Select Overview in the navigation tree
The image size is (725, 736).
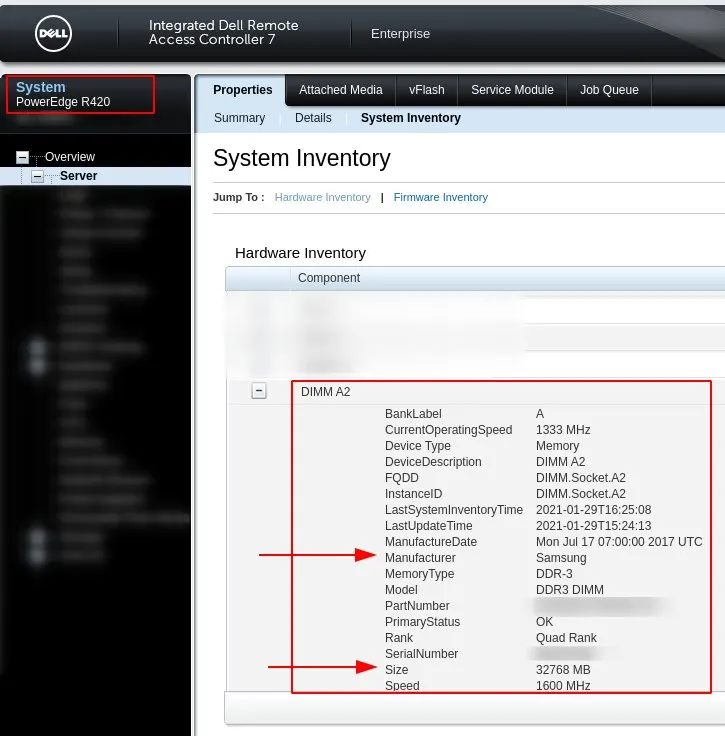pyautogui.click(x=70, y=157)
